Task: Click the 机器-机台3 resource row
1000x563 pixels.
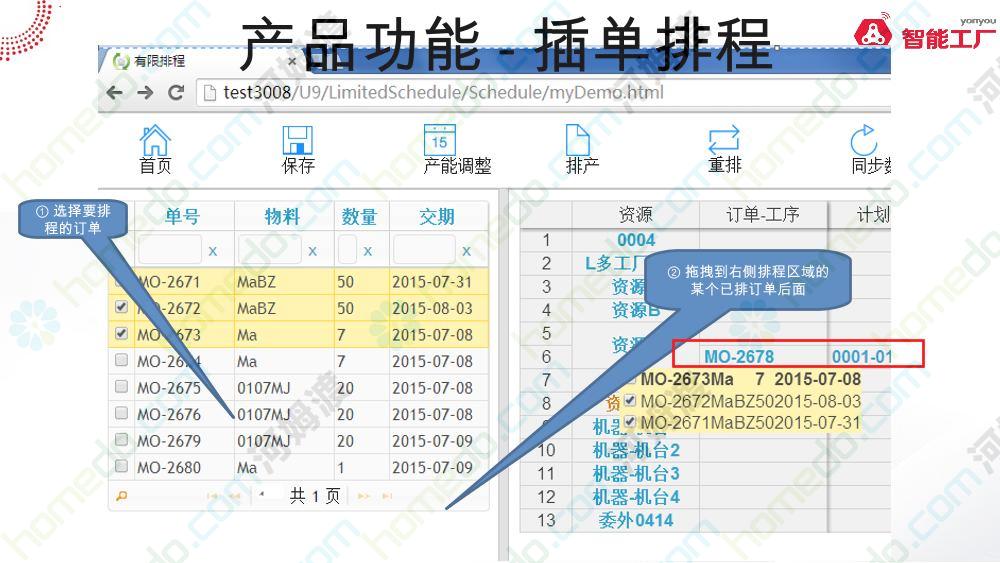Action: (636, 473)
